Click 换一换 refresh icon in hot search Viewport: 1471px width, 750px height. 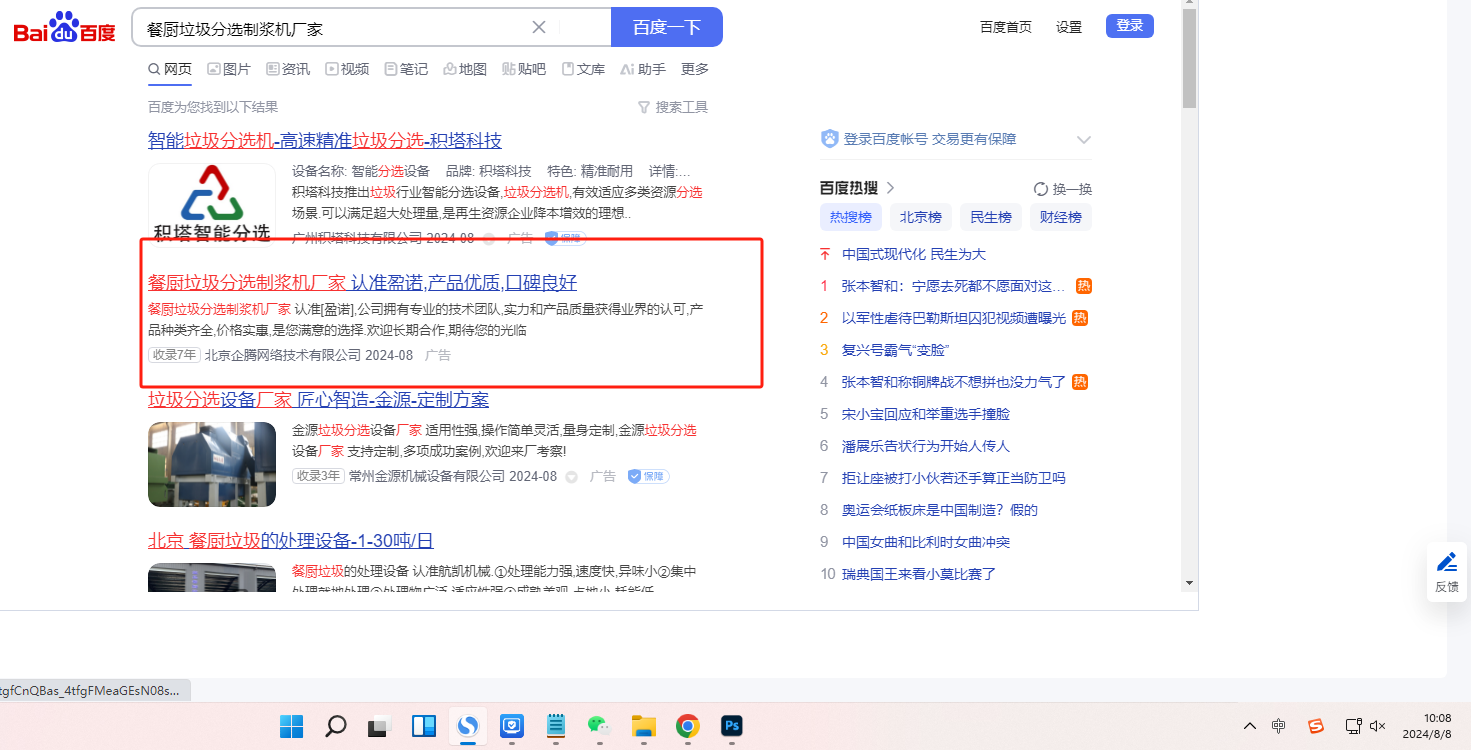(1041, 189)
